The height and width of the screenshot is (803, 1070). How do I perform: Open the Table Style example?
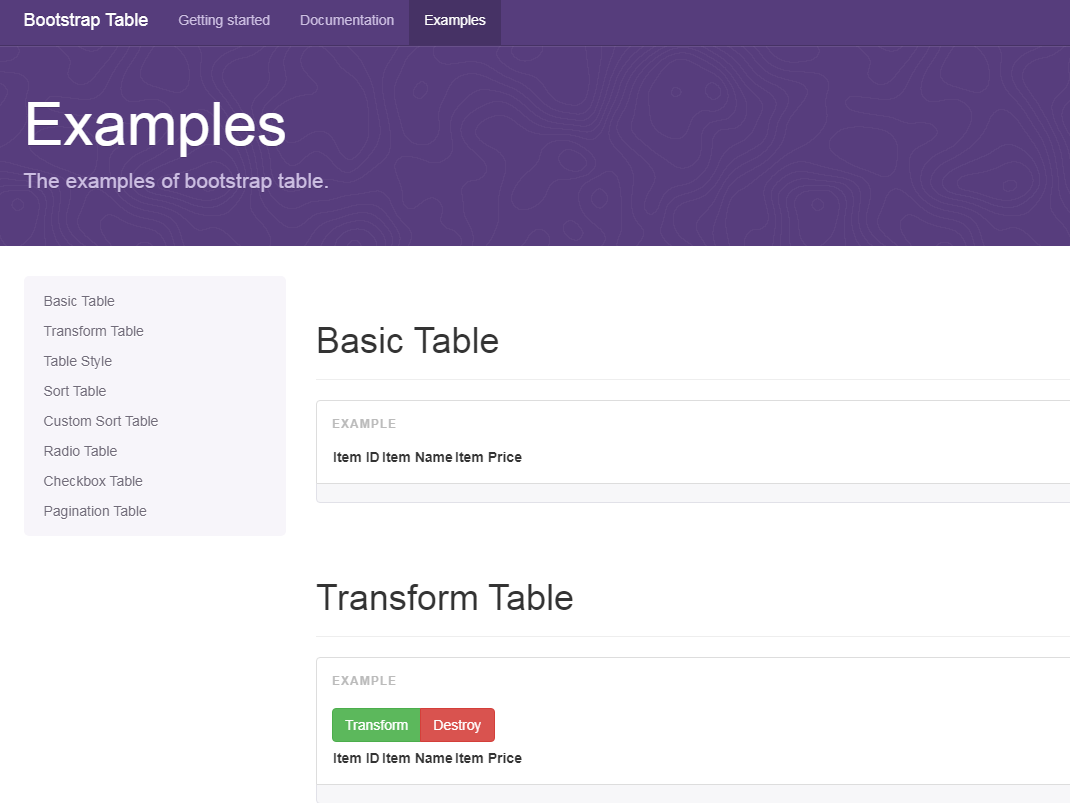tap(77, 361)
